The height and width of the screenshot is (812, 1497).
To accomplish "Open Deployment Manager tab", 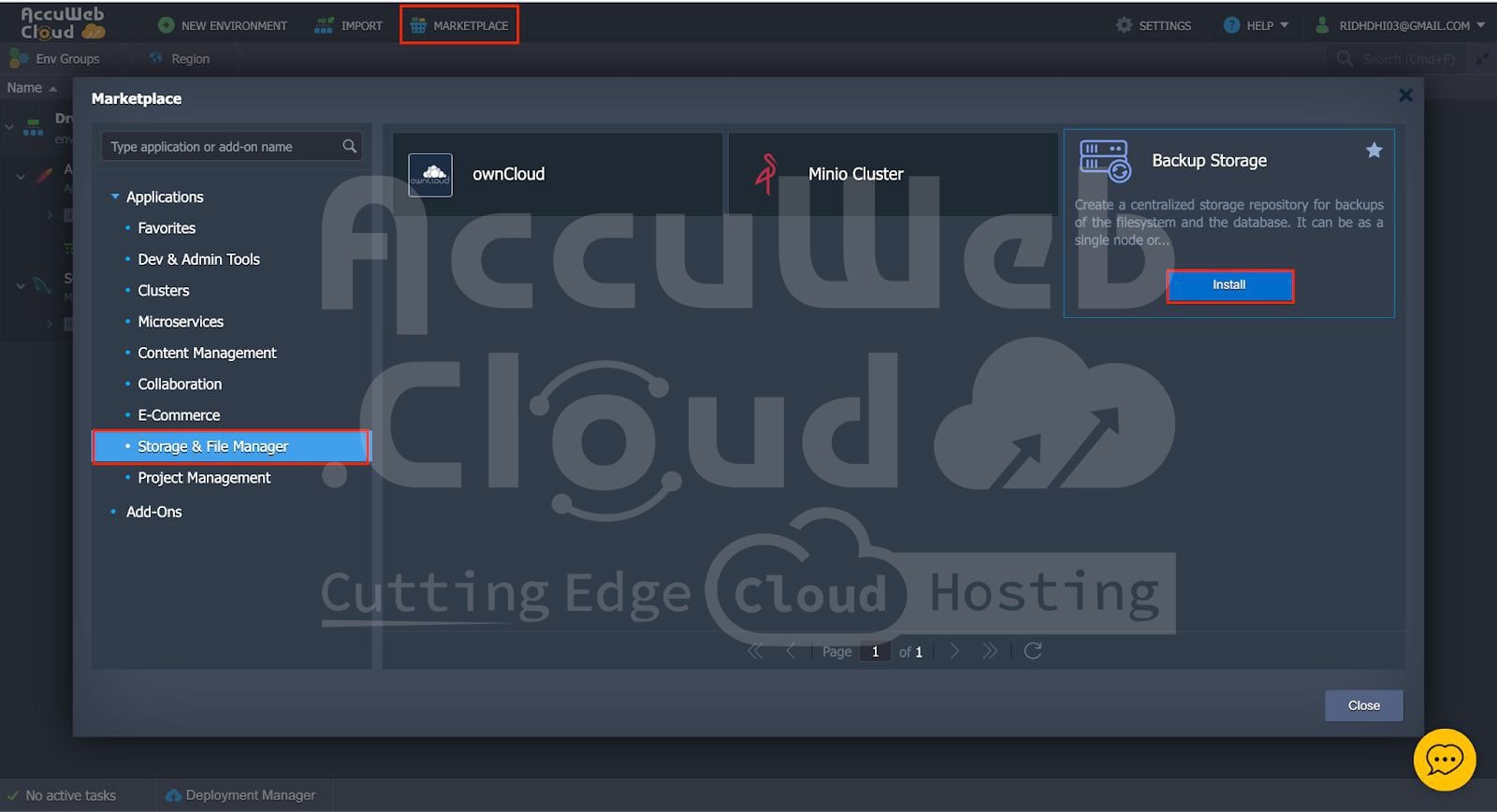I will 240,795.
